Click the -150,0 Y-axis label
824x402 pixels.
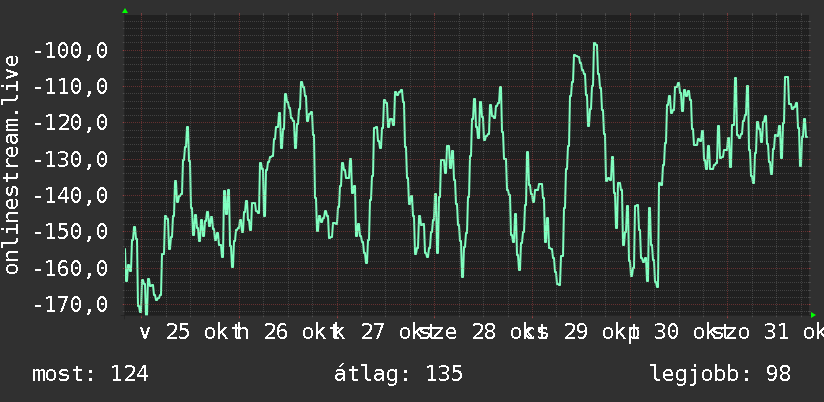tap(70, 232)
